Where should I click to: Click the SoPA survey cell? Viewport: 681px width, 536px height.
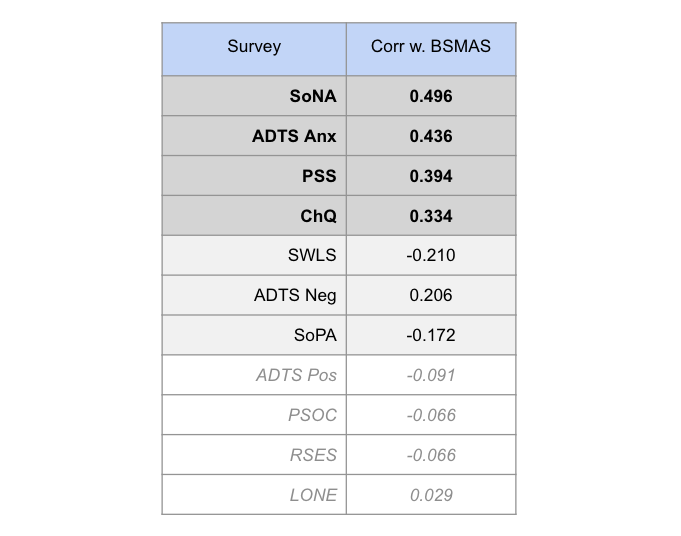pos(254,335)
